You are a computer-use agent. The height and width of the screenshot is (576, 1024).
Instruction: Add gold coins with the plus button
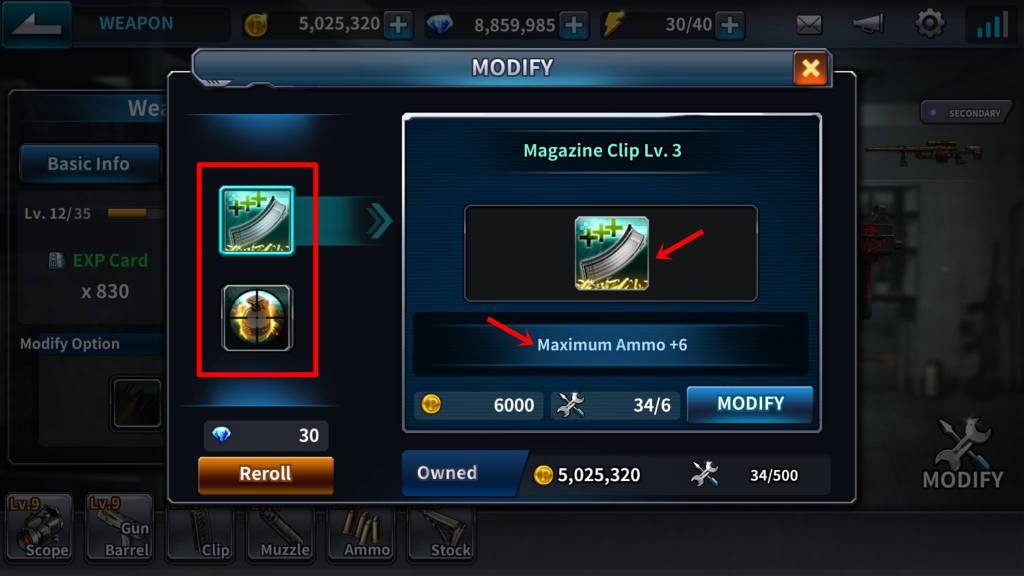398,25
